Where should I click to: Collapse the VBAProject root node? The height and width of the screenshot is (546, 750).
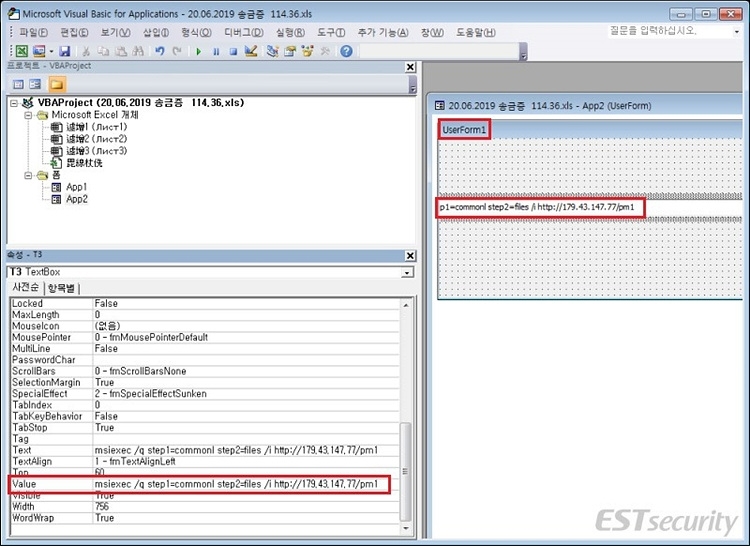[14, 103]
